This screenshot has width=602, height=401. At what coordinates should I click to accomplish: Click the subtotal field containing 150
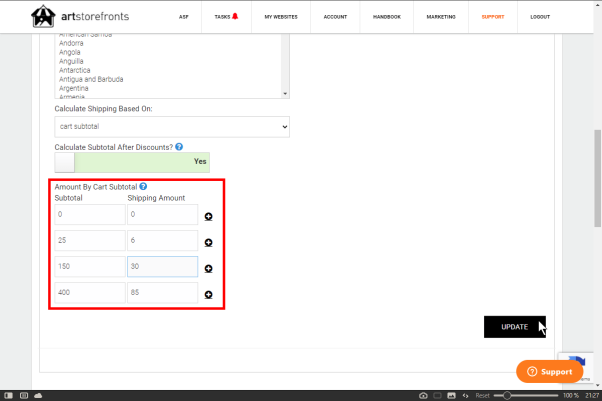pyautogui.click(x=90, y=267)
